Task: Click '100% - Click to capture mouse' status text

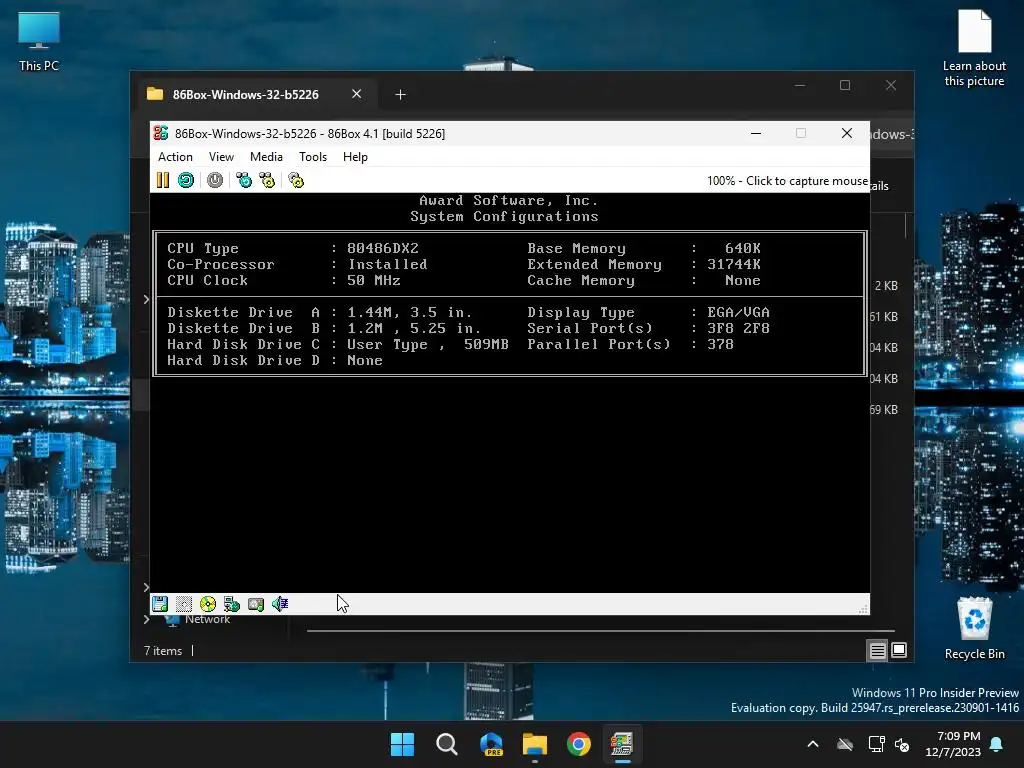Action: pyautogui.click(x=787, y=181)
